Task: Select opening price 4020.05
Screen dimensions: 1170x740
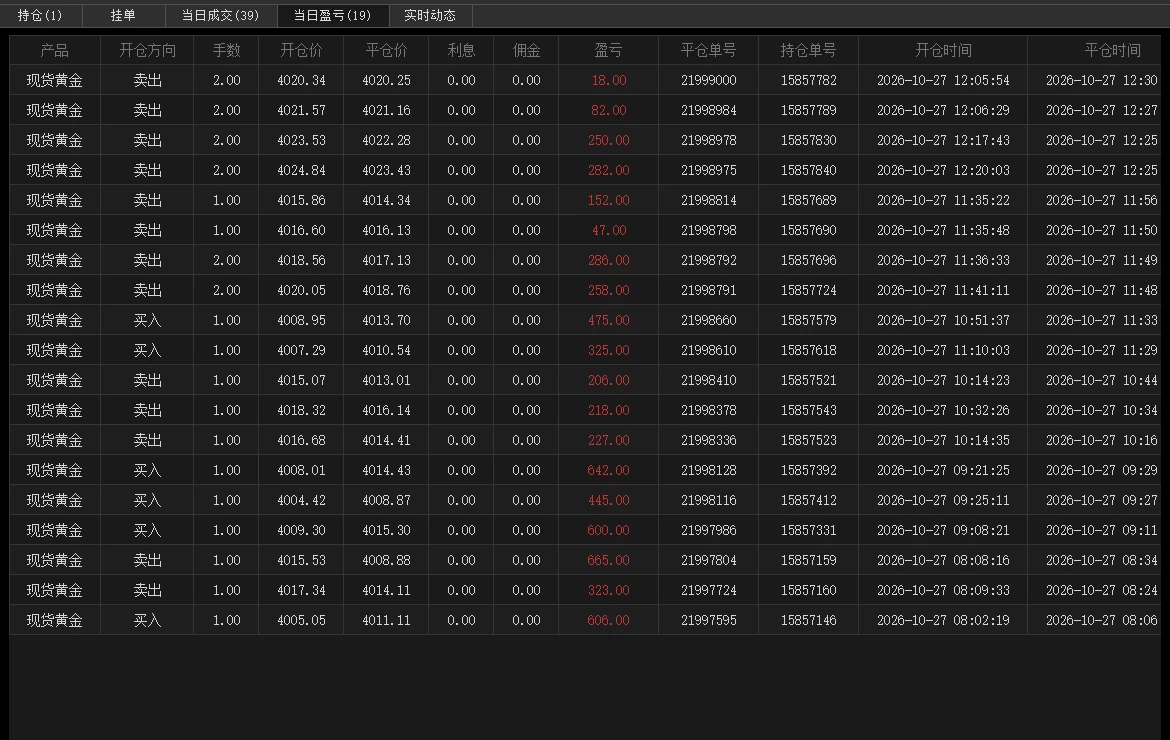Action: (x=301, y=290)
